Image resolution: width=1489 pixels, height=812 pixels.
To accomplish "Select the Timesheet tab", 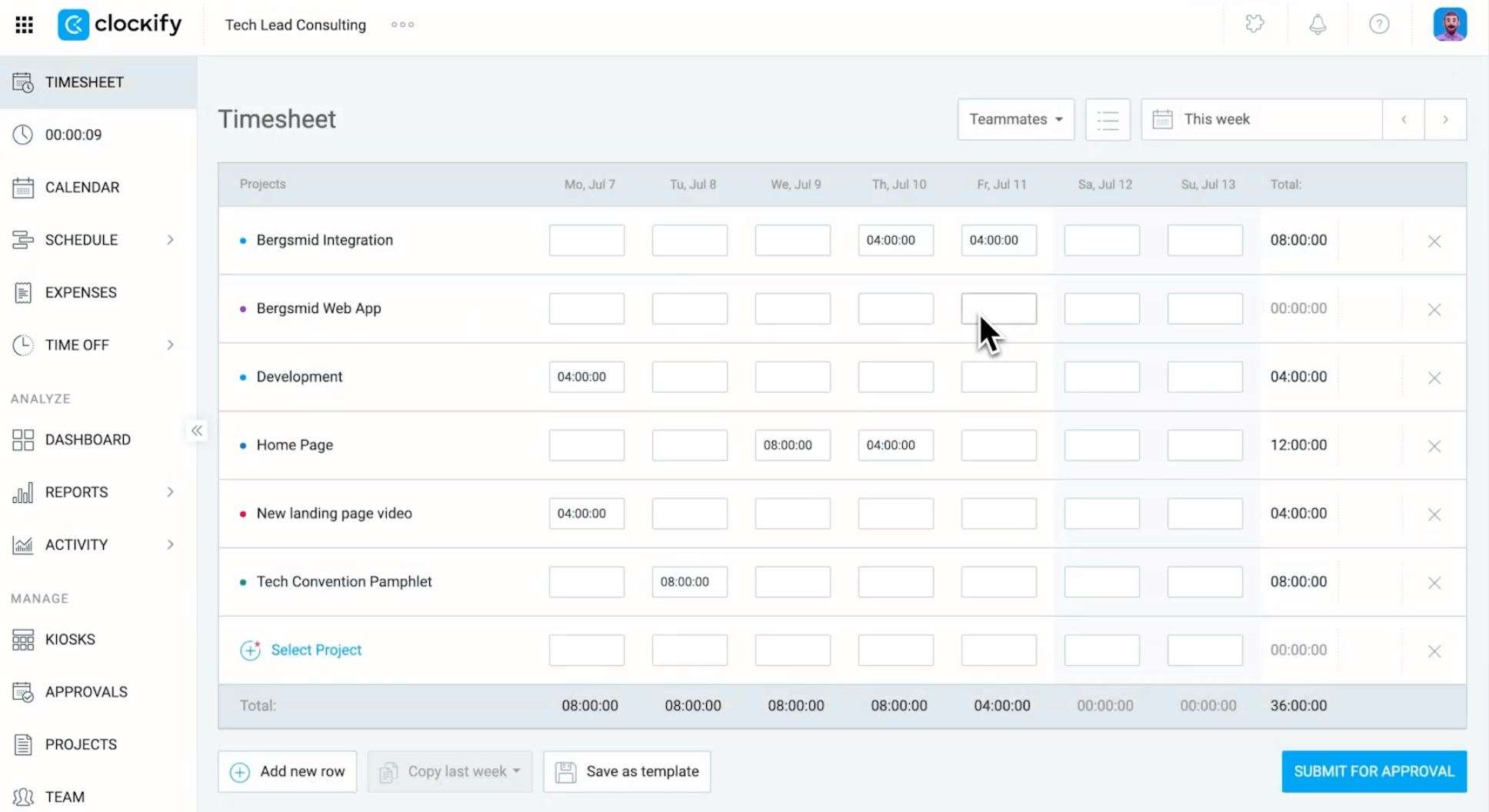I will 85,82.
